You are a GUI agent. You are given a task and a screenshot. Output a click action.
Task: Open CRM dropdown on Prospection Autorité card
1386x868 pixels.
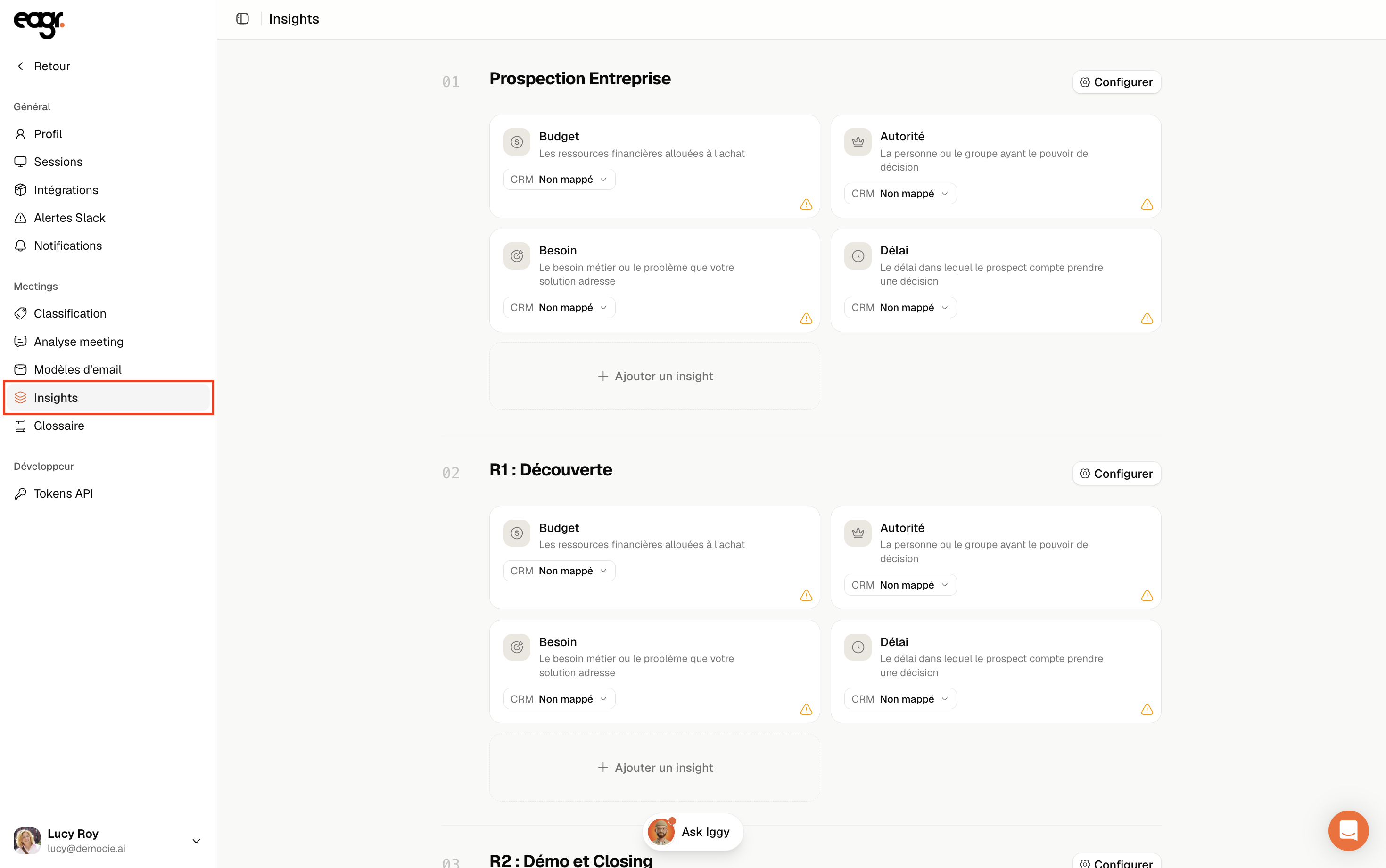(x=900, y=194)
